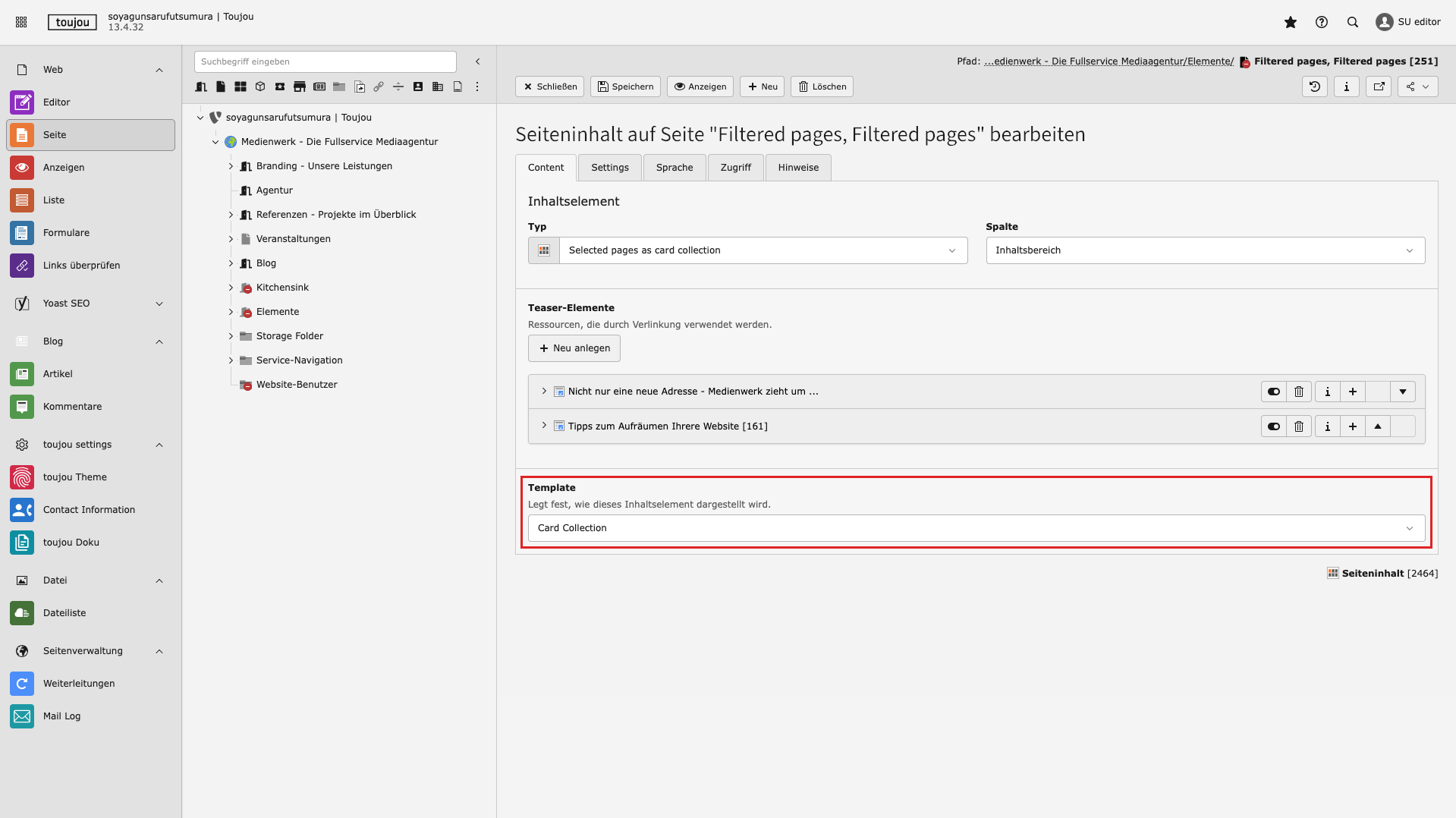Click the Neu button in toolbar
Image resolution: width=1456 pixels, height=818 pixels.
[x=762, y=87]
